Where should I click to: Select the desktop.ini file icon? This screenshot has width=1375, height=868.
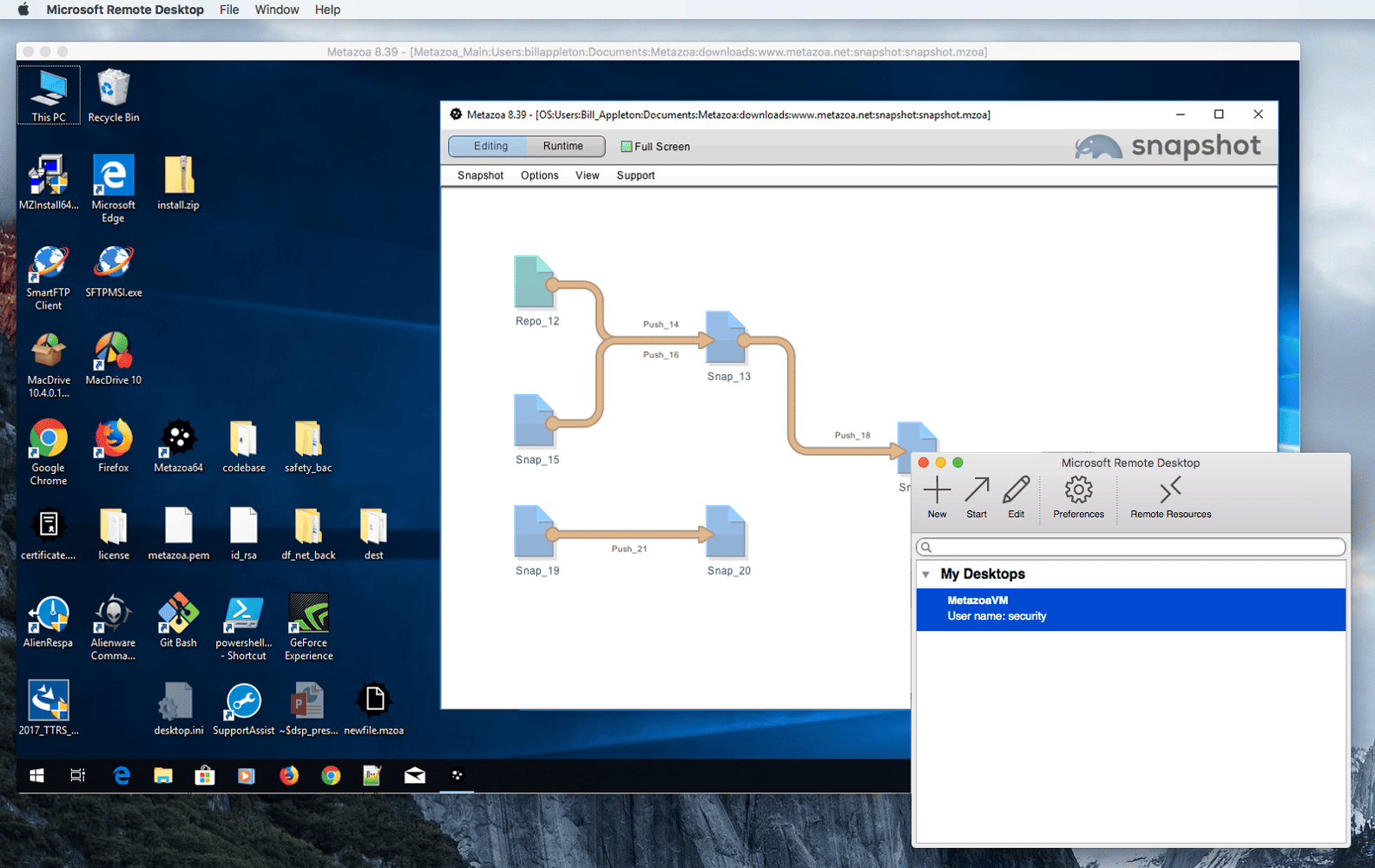178,708
